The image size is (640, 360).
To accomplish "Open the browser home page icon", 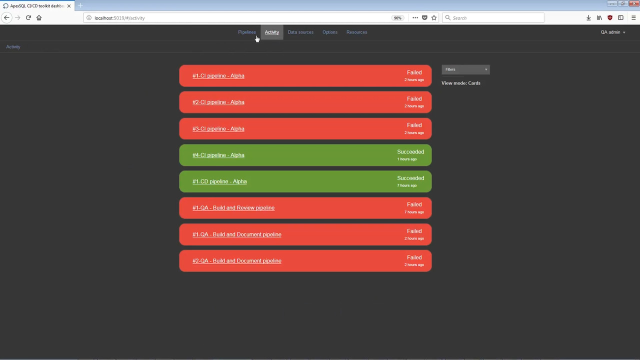I will click(x=39, y=18).
